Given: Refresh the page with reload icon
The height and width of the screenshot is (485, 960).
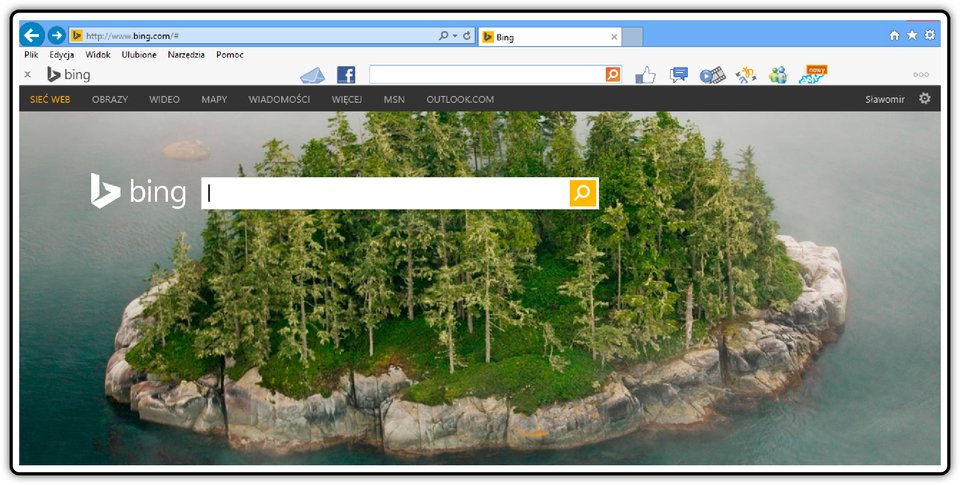Looking at the screenshot, I should 467,36.
